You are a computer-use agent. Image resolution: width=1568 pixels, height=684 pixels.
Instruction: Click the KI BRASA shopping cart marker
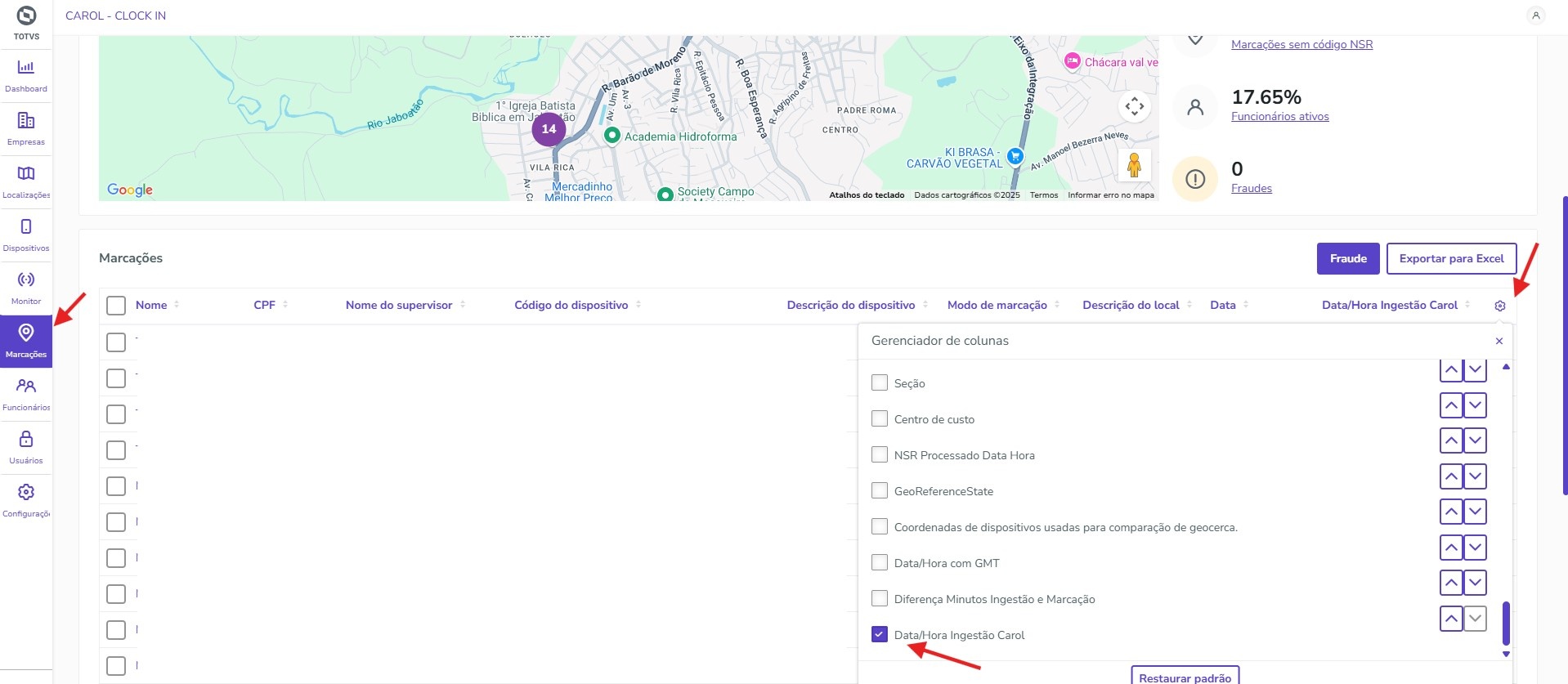point(1015,156)
